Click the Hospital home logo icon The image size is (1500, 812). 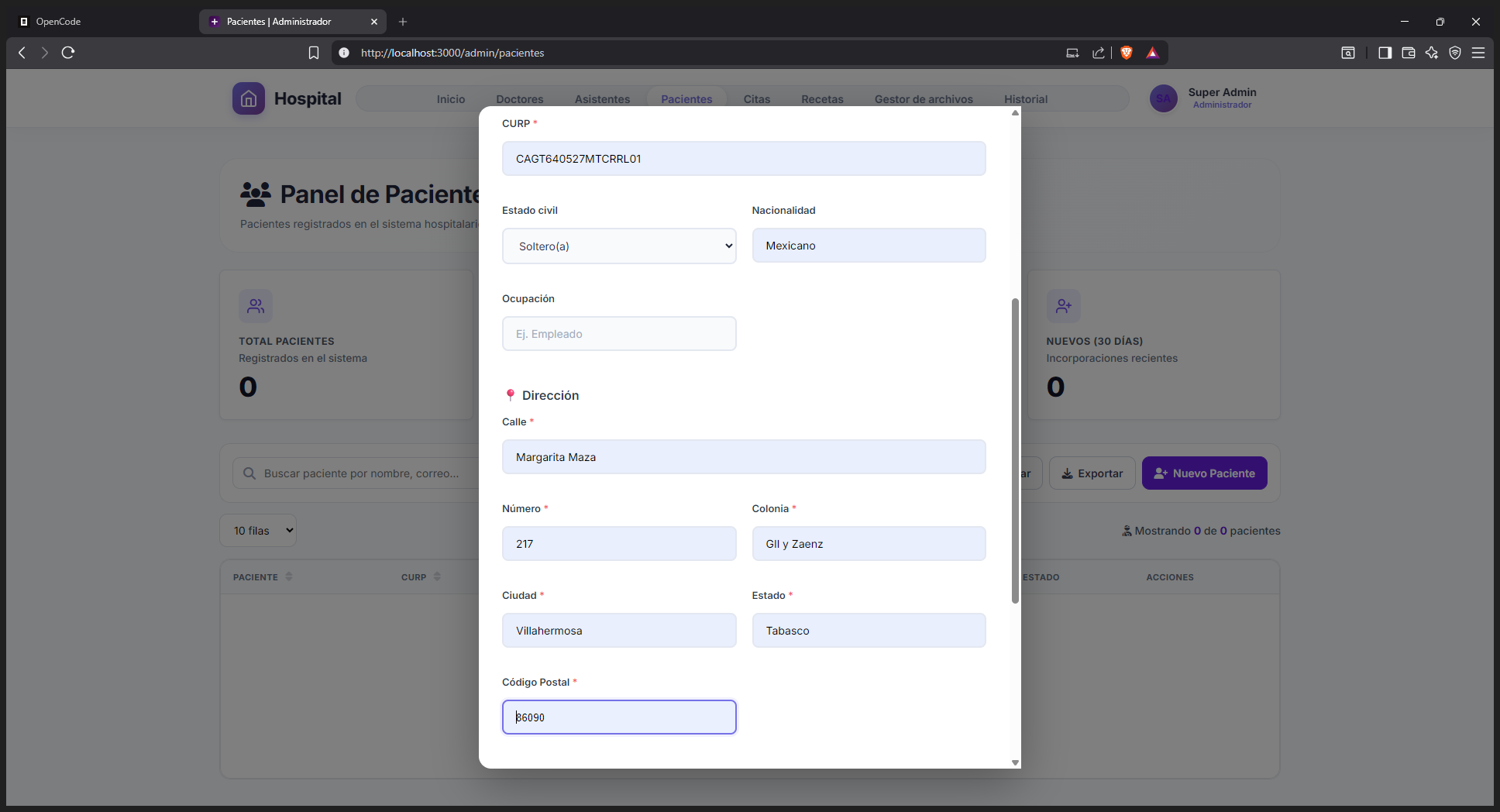pos(249,98)
